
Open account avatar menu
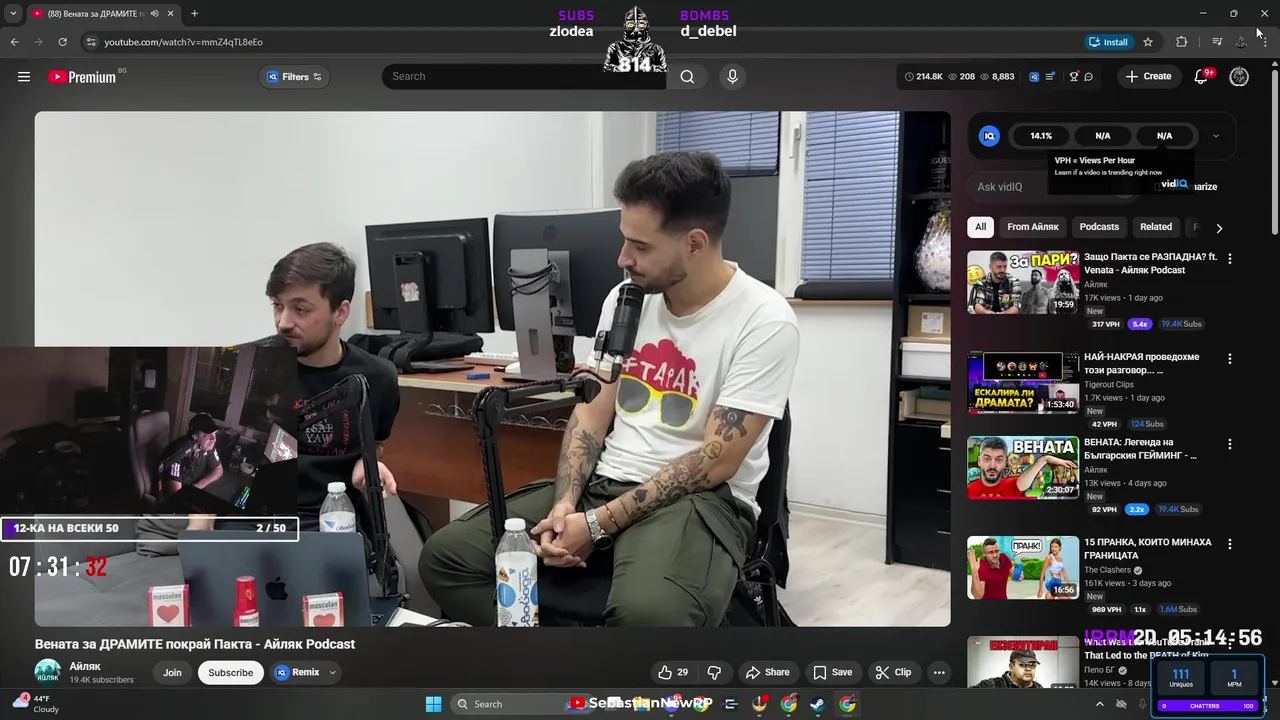point(1239,77)
